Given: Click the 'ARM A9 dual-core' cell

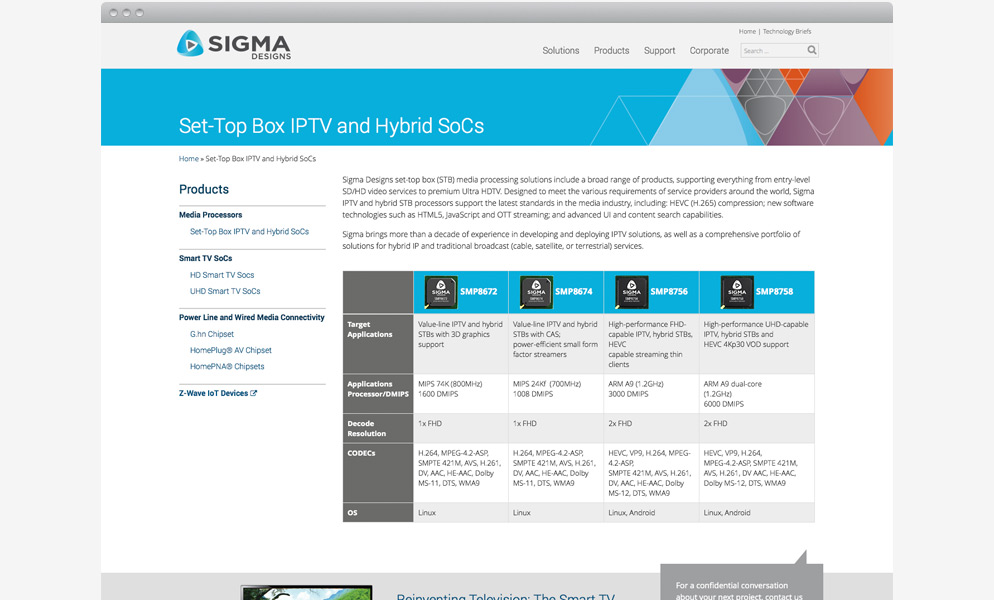Looking at the screenshot, I should pyautogui.click(x=757, y=393).
